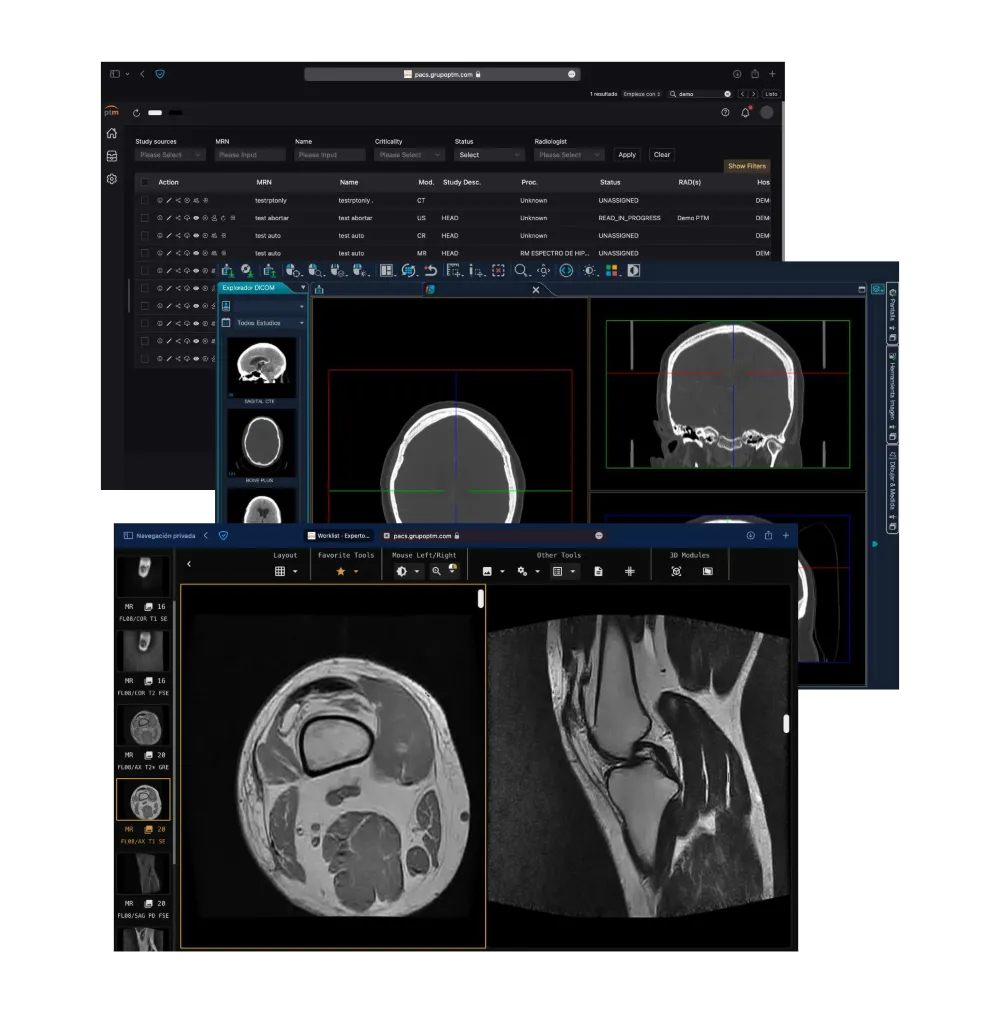1000x1014 pixels.
Task: Click the MRN filter input field
Action: tap(250, 155)
